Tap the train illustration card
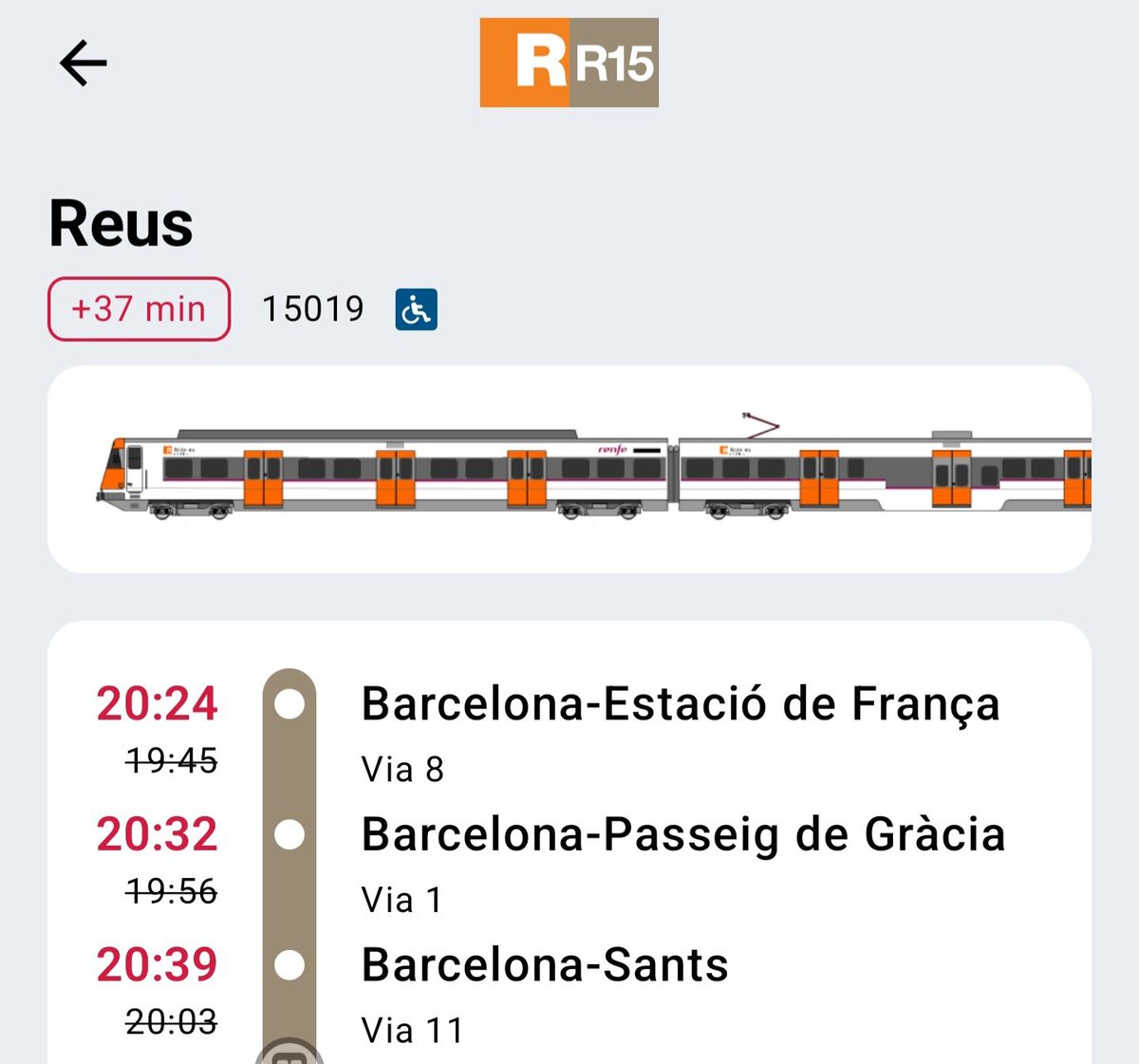Screen dimensions: 1139x1064 569,469
